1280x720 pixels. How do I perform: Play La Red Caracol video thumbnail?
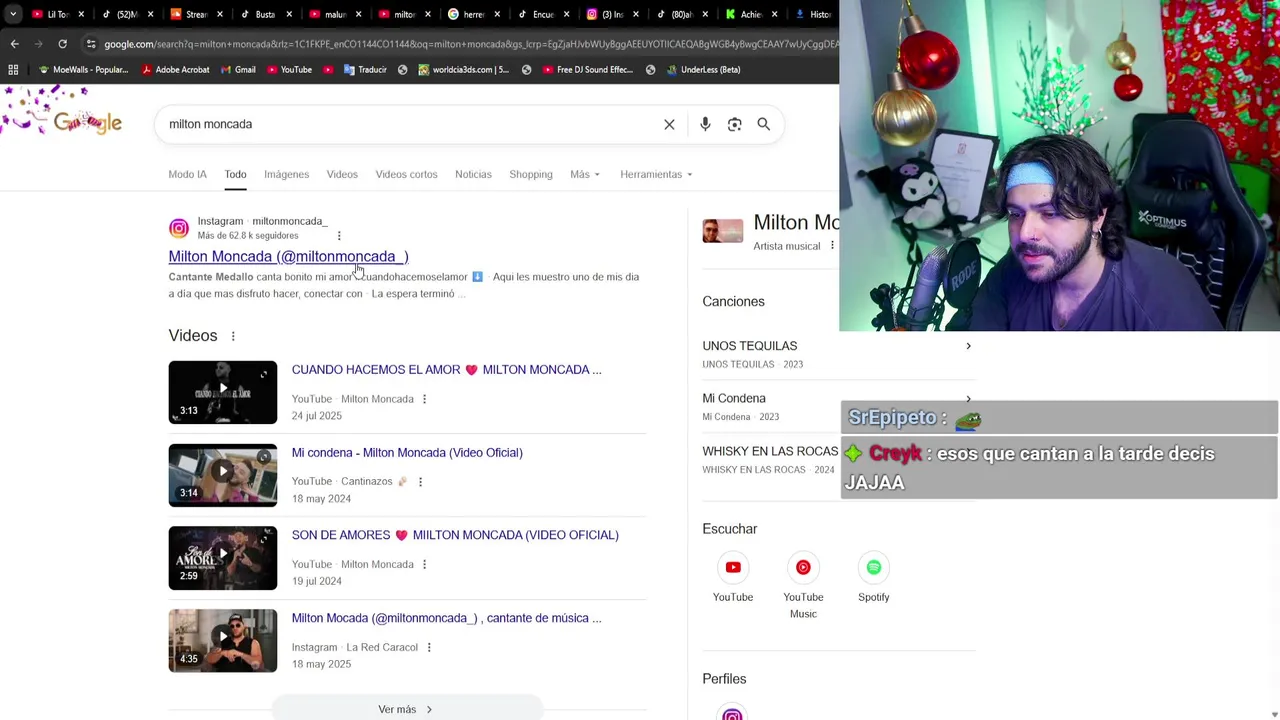click(223, 641)
